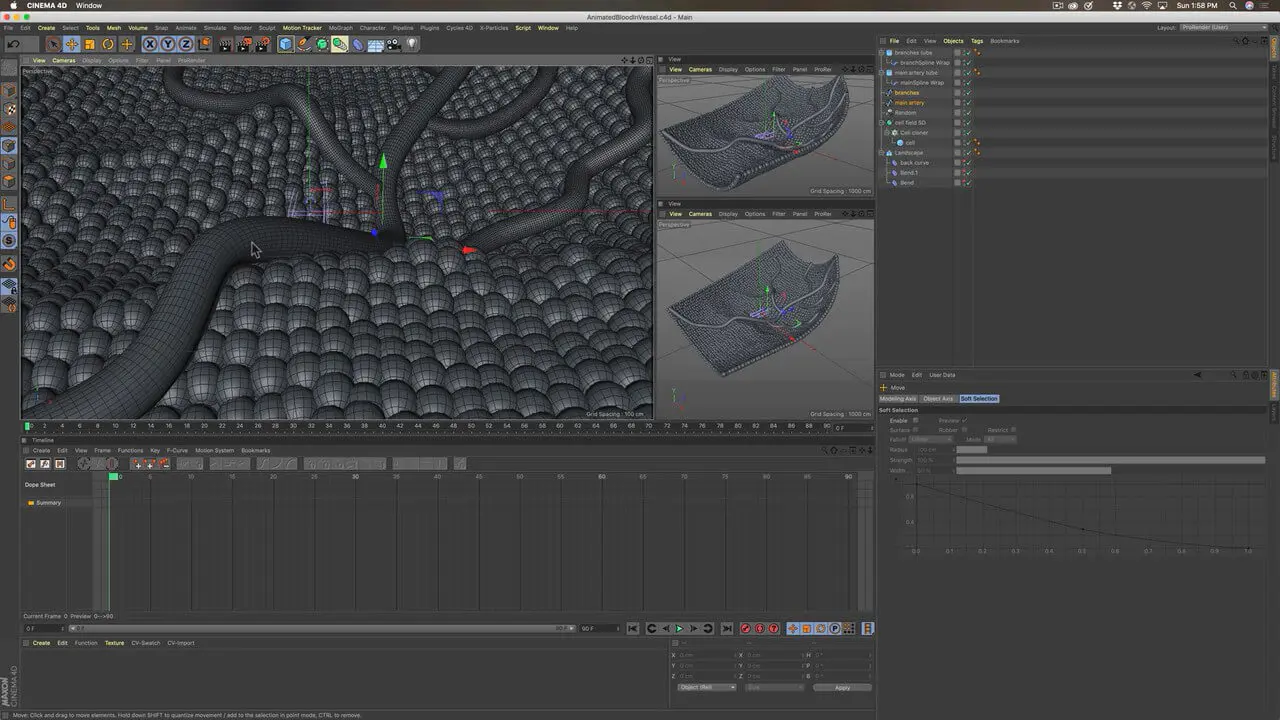This screenshot has width=1280, height=720.
Task: Add a Cube primitive object
Action: [x=285, y=44]
